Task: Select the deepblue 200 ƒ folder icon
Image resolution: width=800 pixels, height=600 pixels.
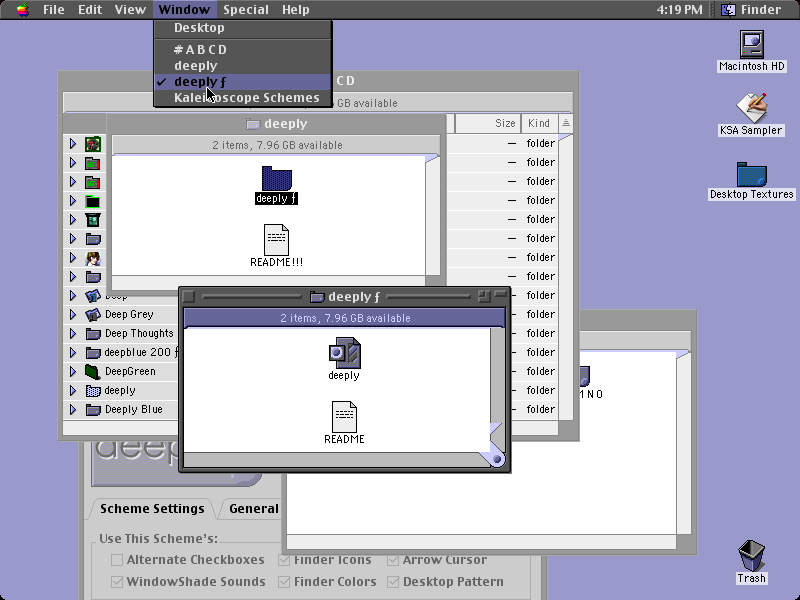Action: pos(93,353)
